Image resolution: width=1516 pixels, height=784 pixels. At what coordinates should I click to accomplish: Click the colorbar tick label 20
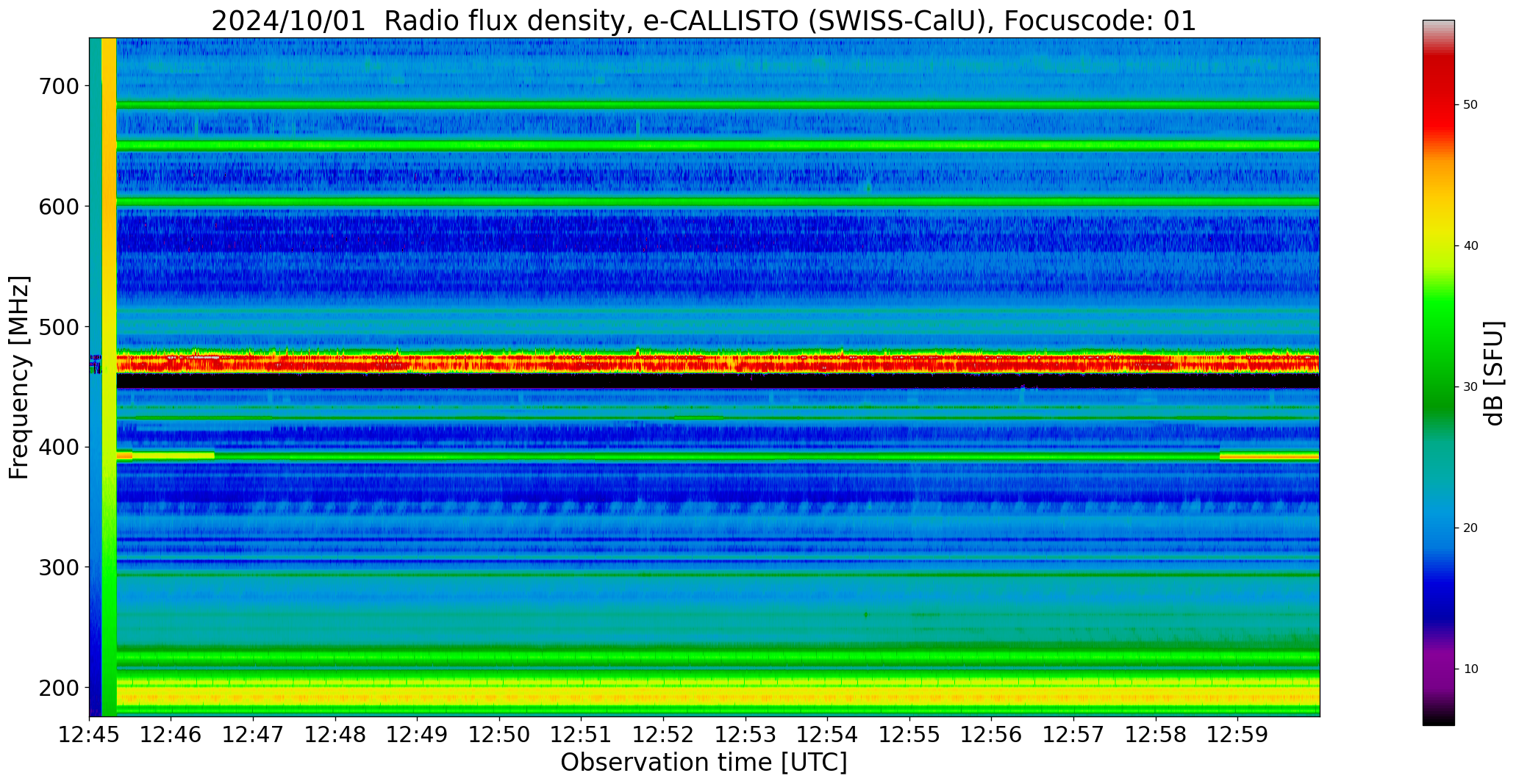1470,528
